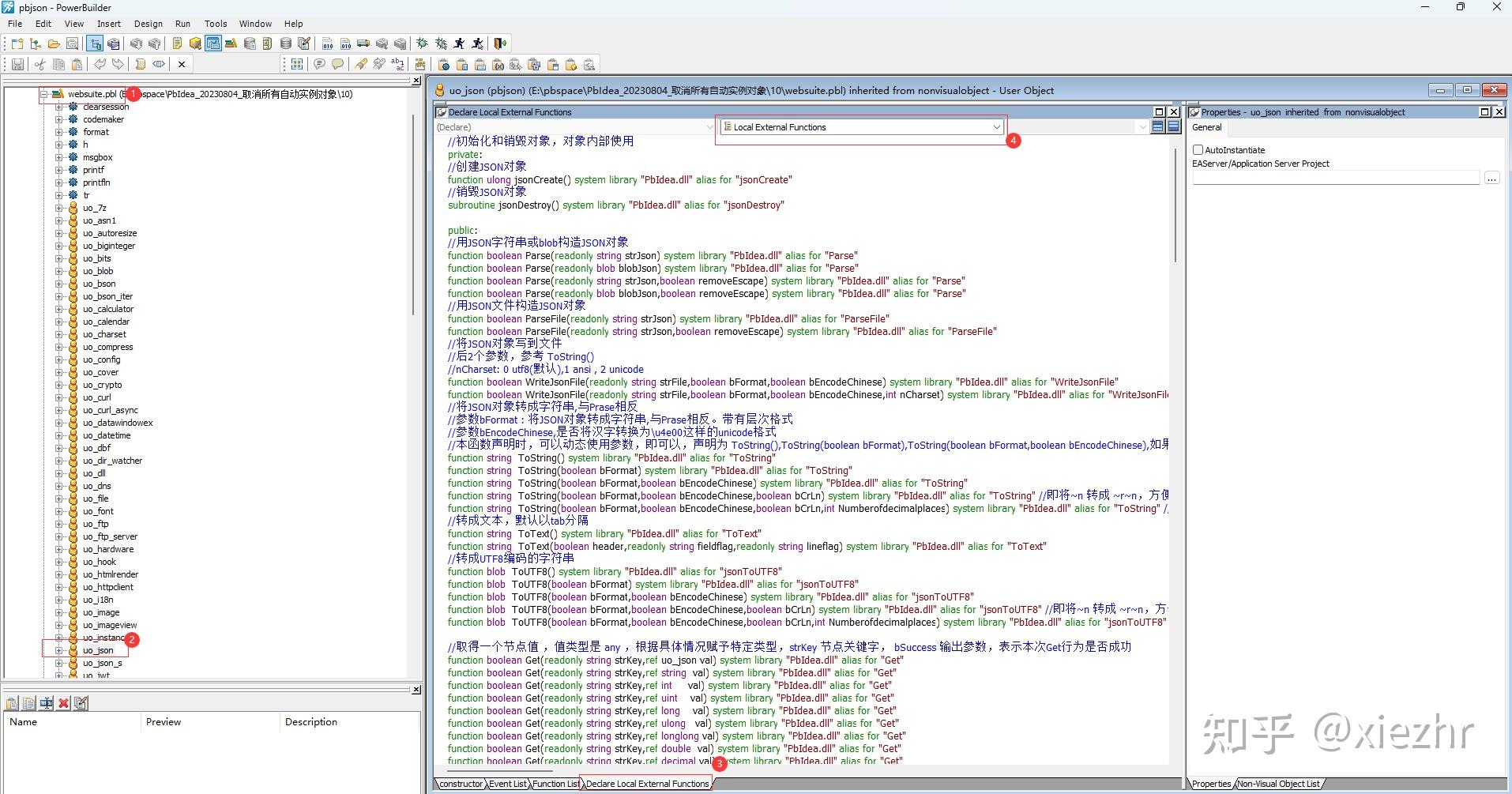Open the (Declare) dropdown list
Viewport: 1512px width, 794px height.
tap(574, 127)
